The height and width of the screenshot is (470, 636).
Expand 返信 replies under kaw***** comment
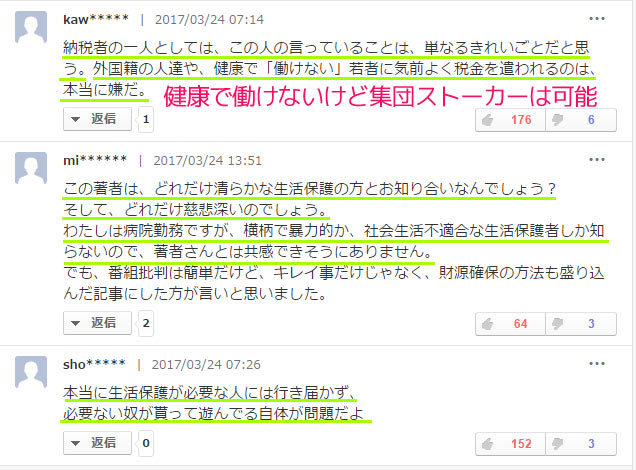tap(97, 119)
